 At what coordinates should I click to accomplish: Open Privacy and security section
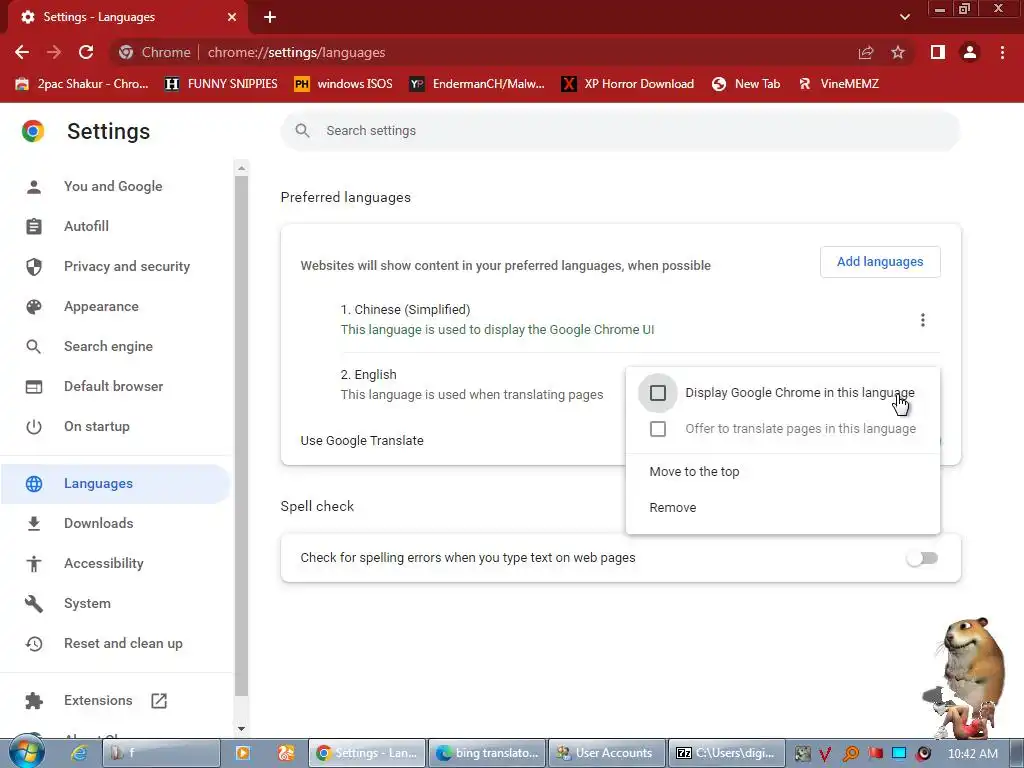127,266
